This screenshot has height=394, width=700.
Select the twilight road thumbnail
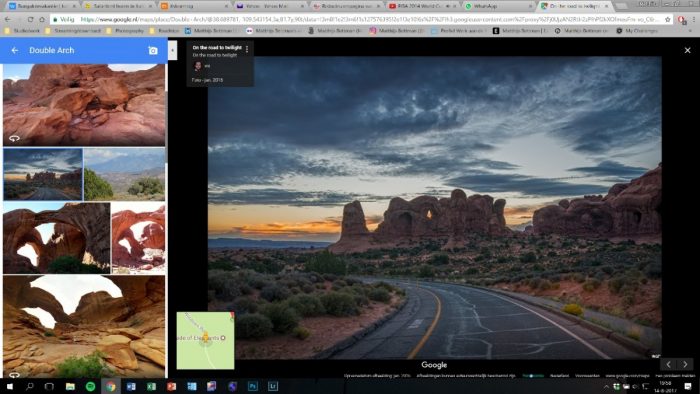(43, 174)
